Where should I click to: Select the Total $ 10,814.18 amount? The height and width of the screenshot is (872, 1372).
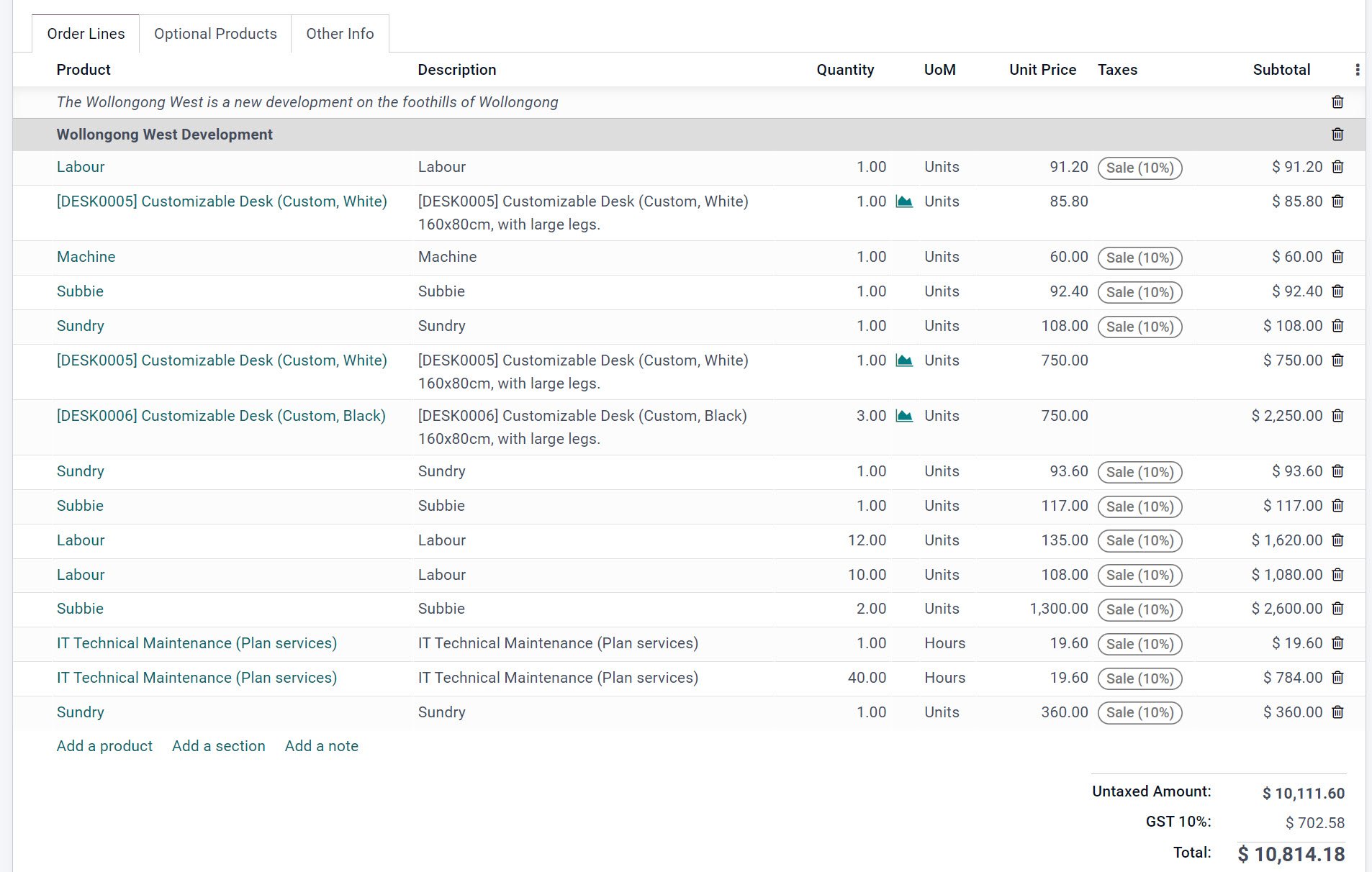pyautogui.click(x=1291, y=854)
